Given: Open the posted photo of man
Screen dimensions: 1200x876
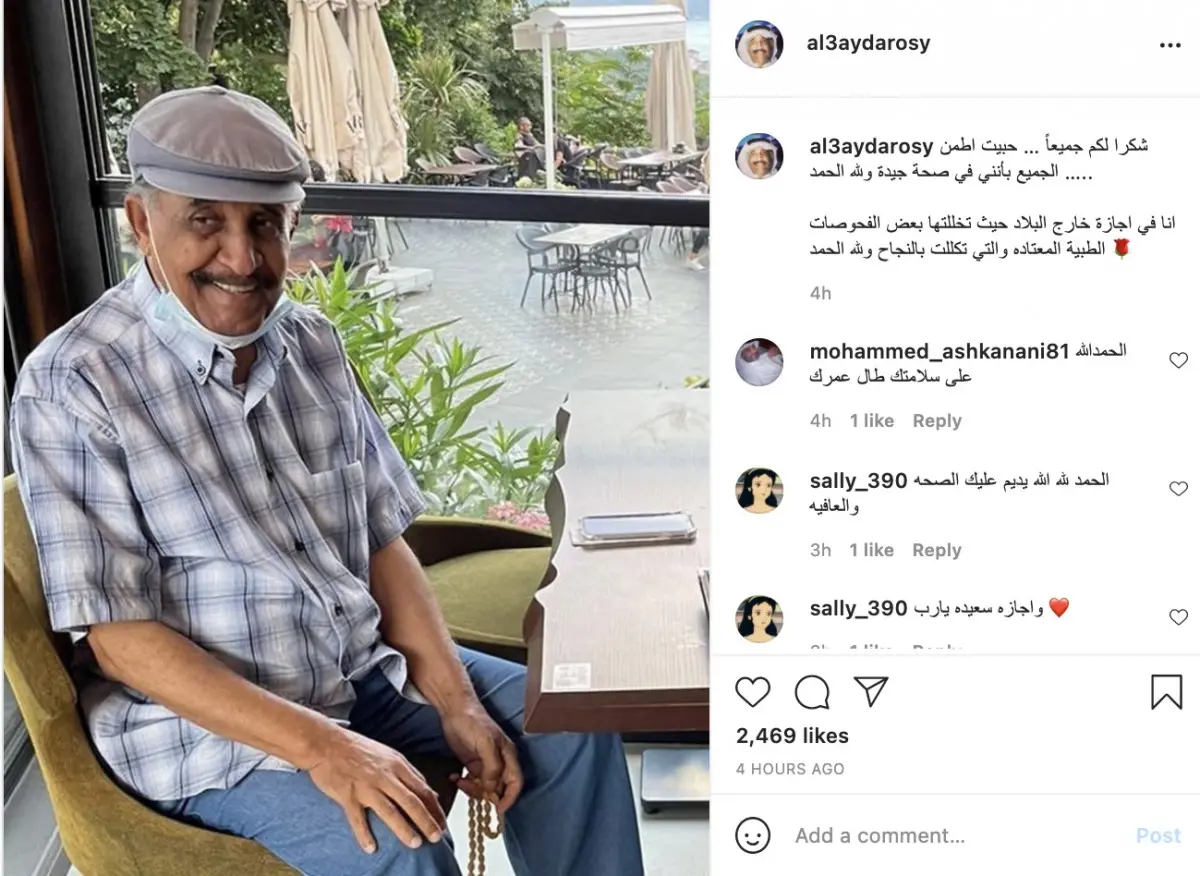Looking at the screenshot, I should pyautogui.click(x=356, y=438).
